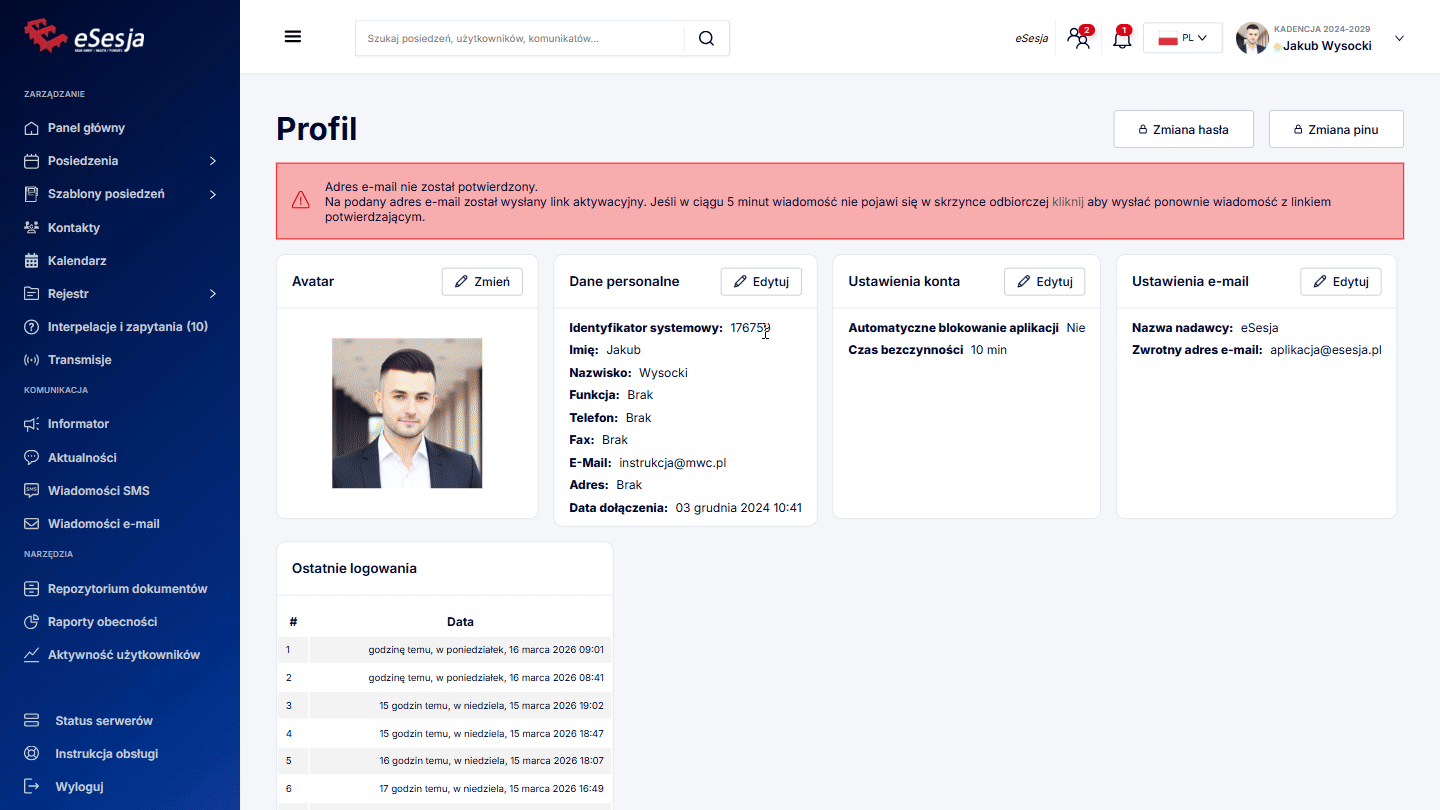
Task: Expand the Rejestr submenu
Action: (x=212, y=294)
